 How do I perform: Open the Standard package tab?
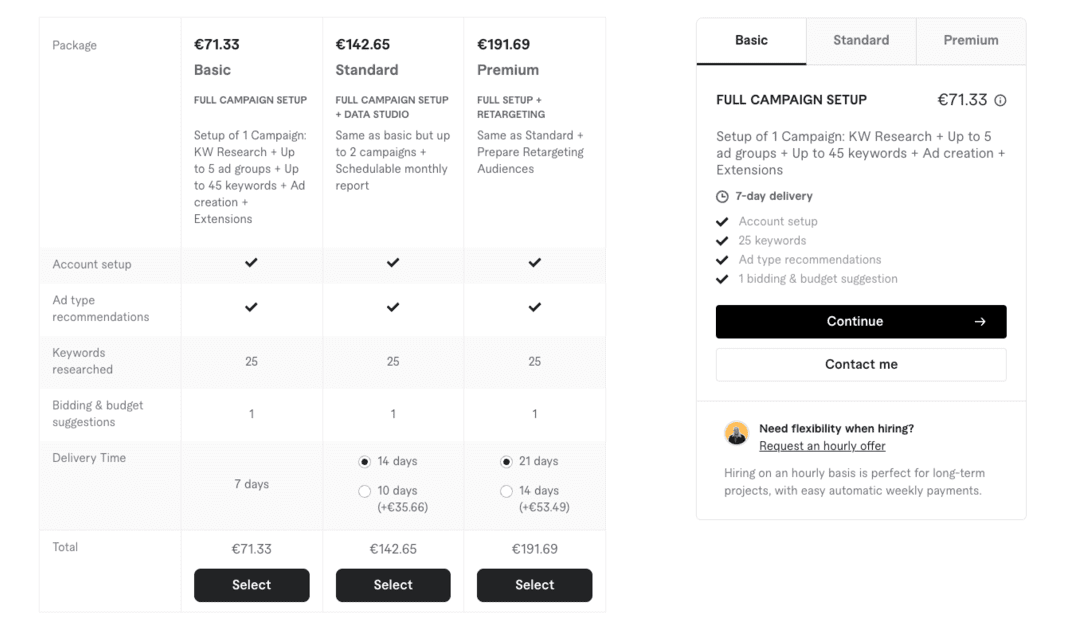click(x=861, y=41)
